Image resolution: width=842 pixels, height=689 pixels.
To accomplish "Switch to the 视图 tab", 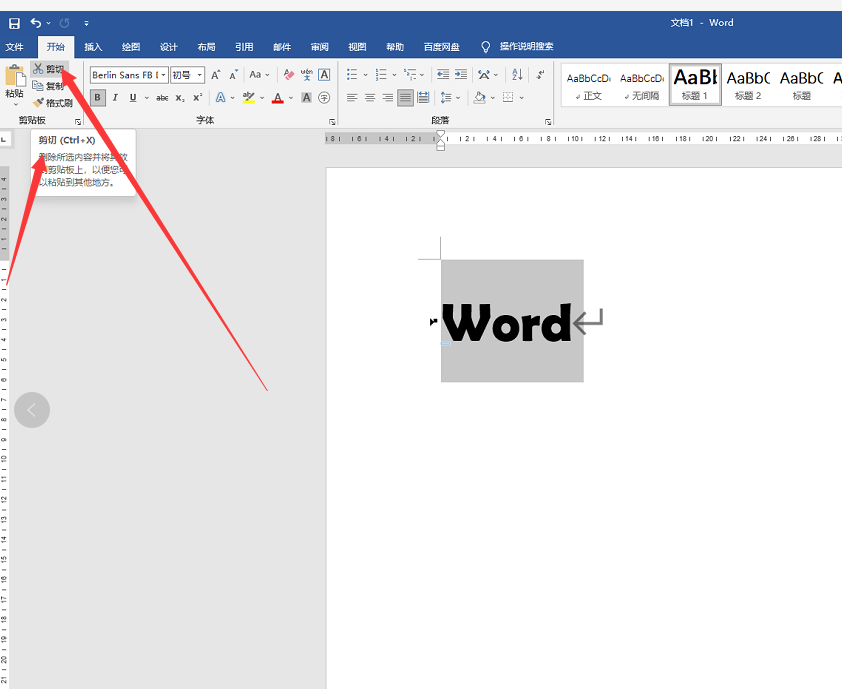I will [357, 47].
